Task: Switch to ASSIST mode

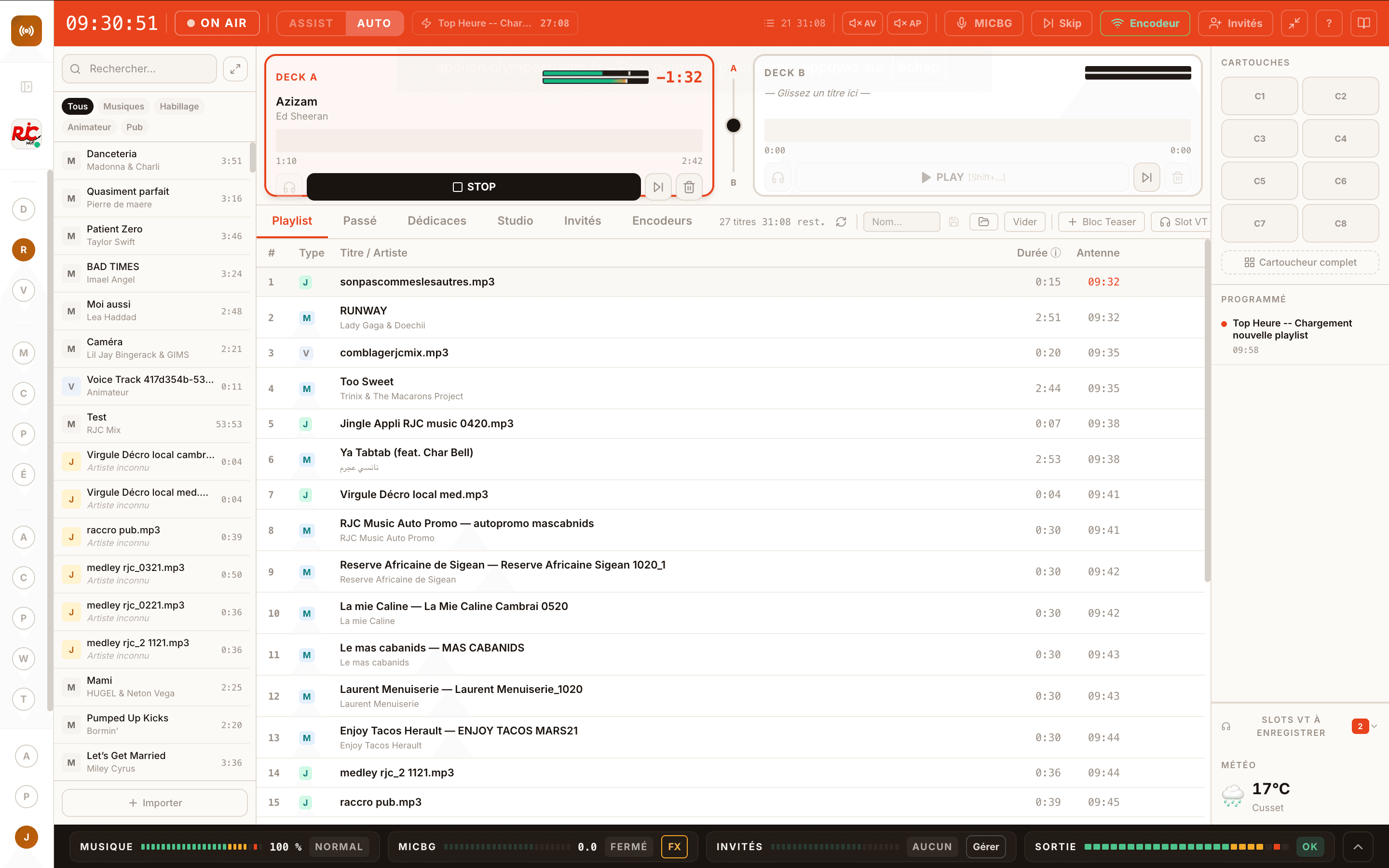Action: click(x=311, y=24)
